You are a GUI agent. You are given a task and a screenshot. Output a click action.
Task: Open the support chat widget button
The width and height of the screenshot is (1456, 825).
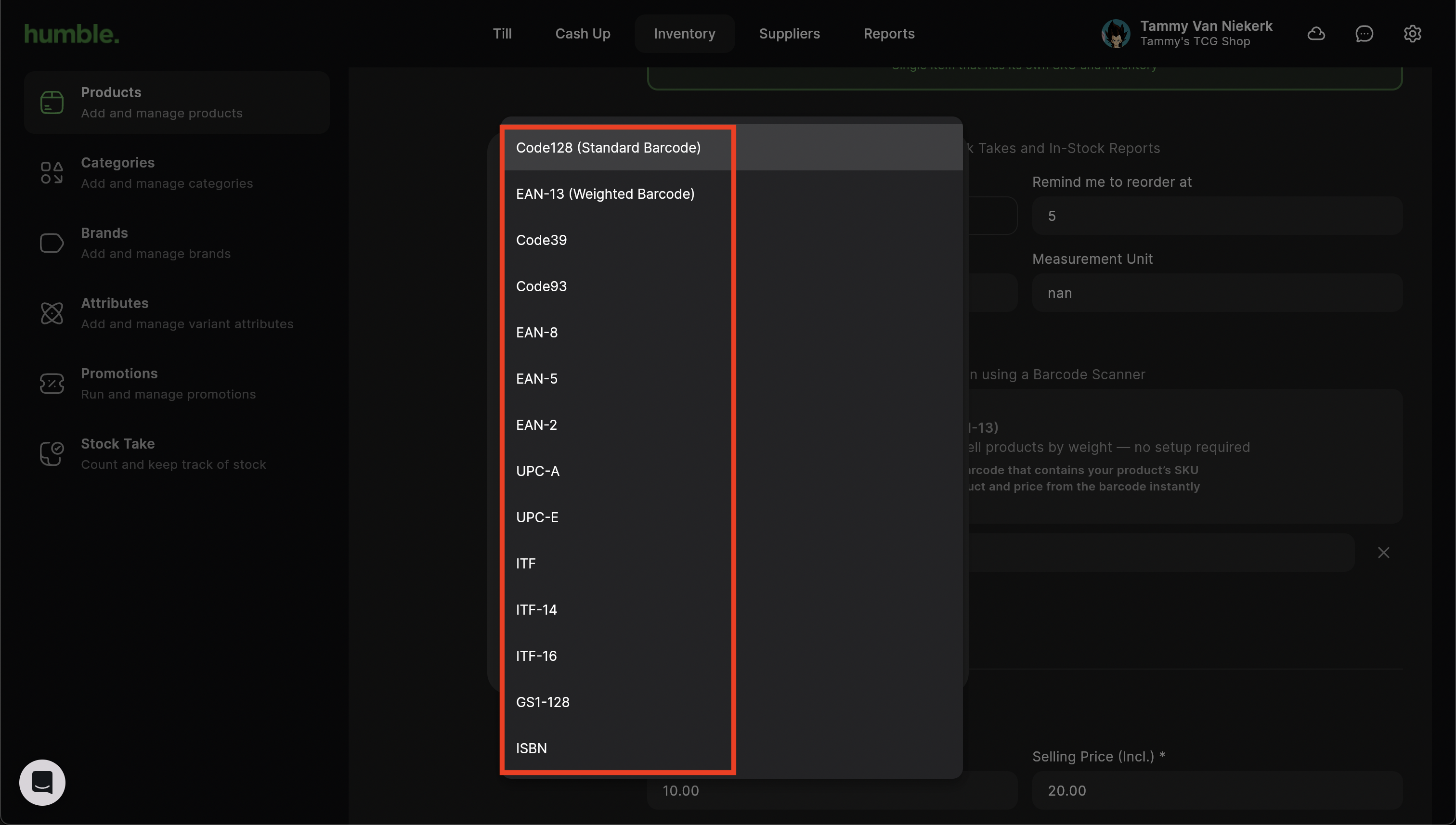tap(42, 782)
